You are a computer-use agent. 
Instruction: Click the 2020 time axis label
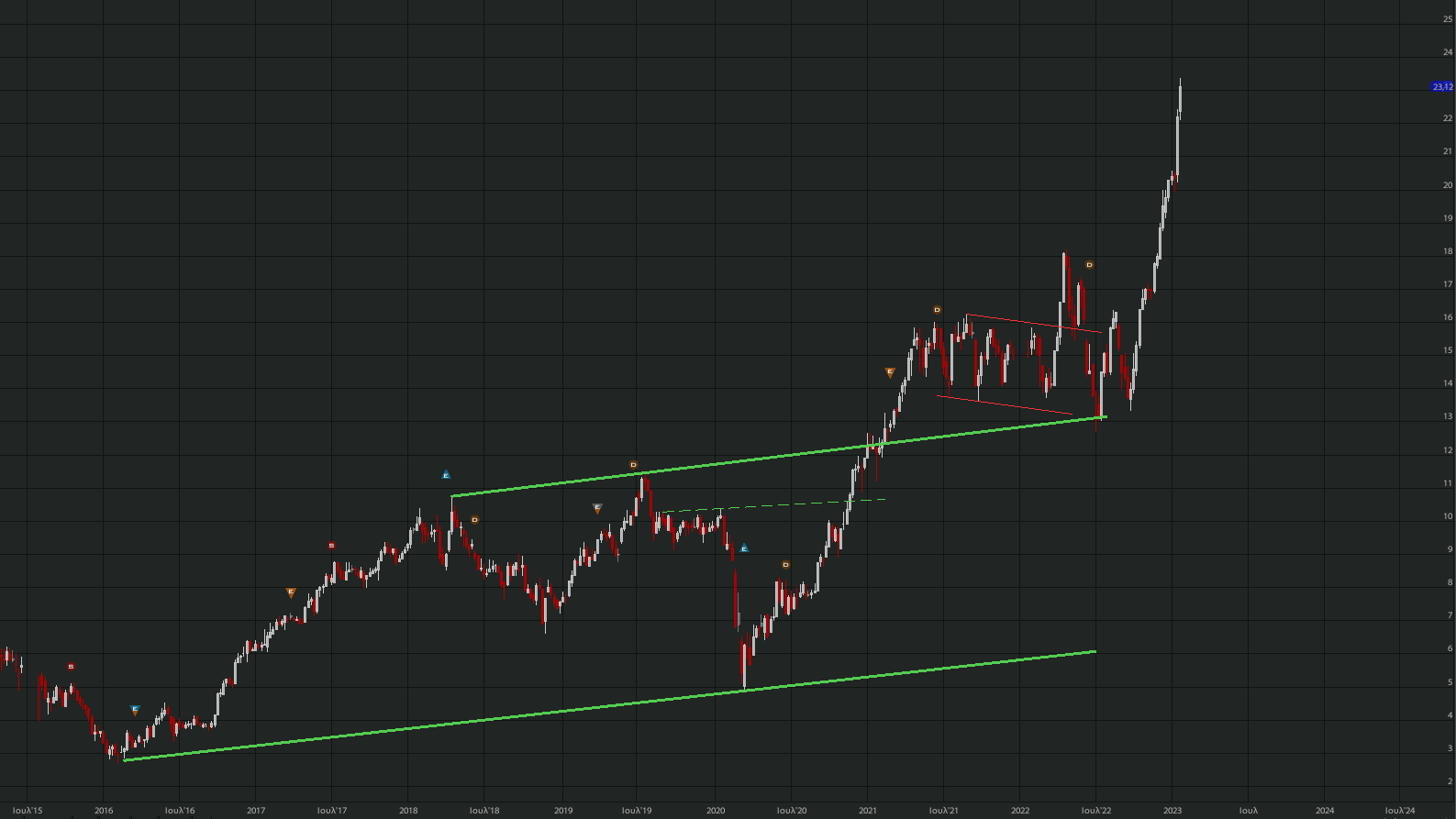(x=716, y=811)
